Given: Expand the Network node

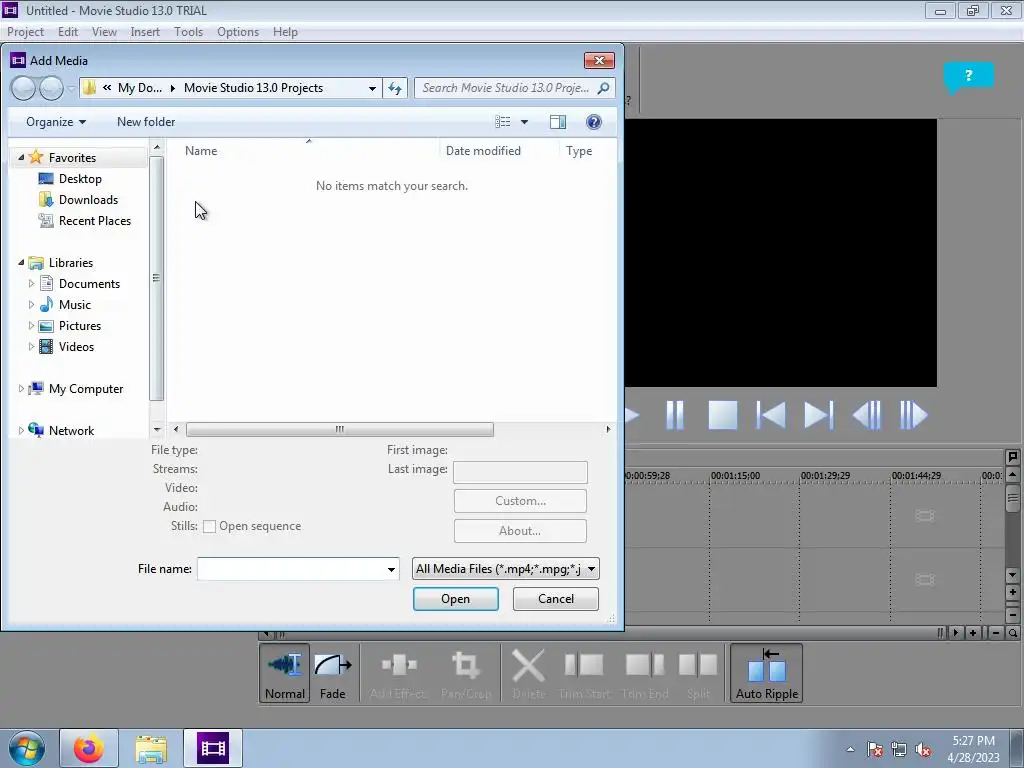Looking at the screenshot, I should (x=21, y=430).
